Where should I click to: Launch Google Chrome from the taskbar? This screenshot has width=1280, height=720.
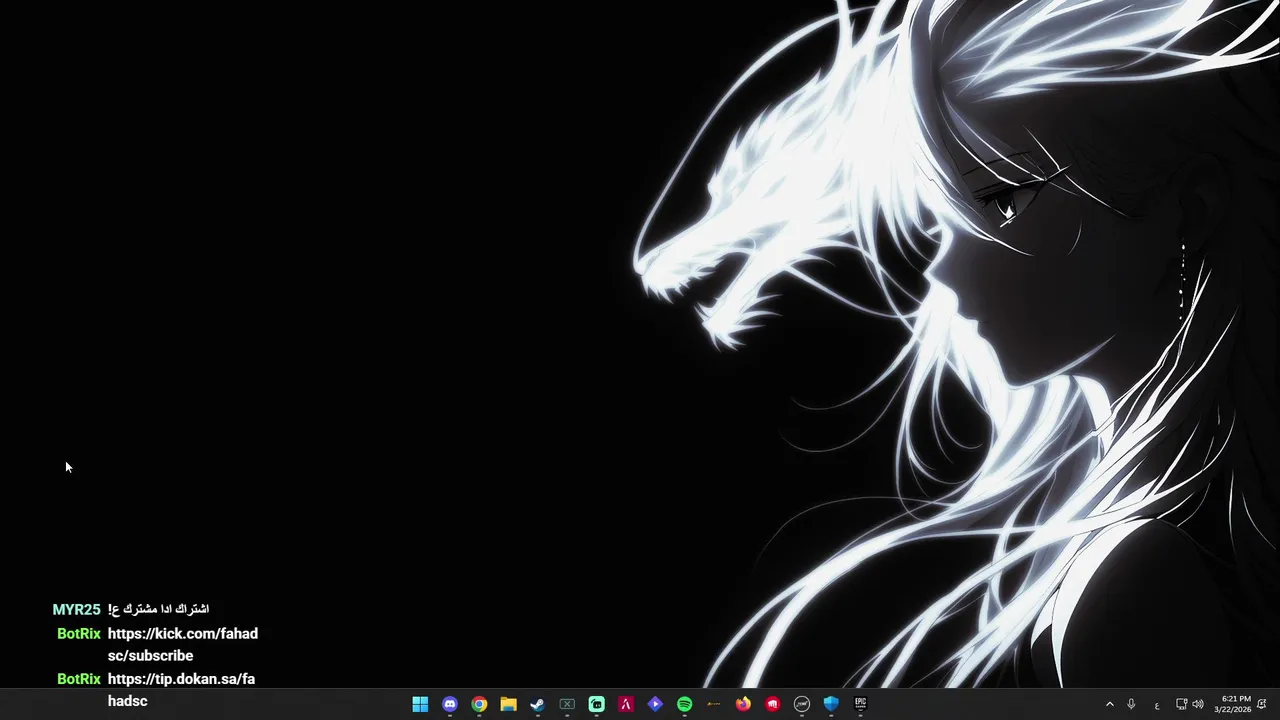tap(479, 704)
